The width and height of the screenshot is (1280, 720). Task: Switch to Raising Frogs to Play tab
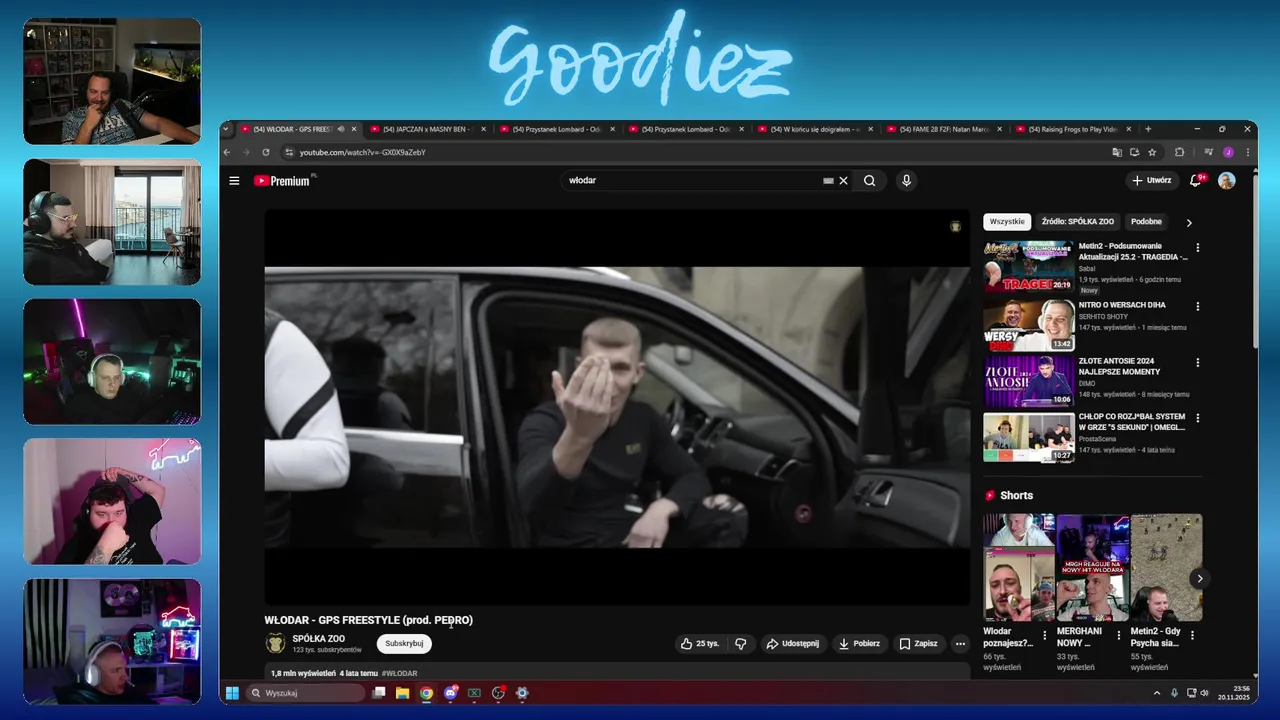pyautogui.click(x=1071, y=129)
